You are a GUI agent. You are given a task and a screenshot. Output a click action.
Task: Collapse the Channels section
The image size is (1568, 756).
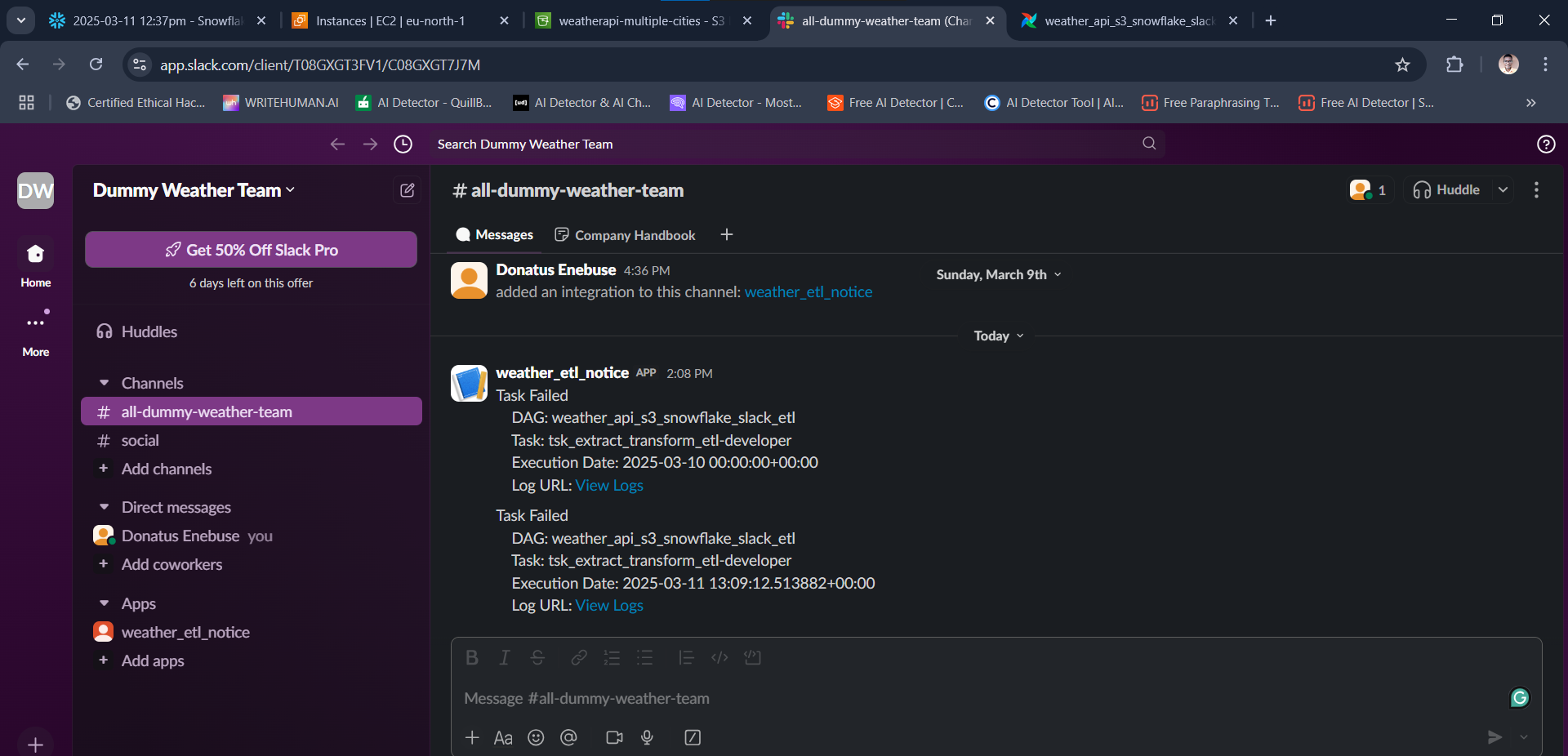(104, 383)
